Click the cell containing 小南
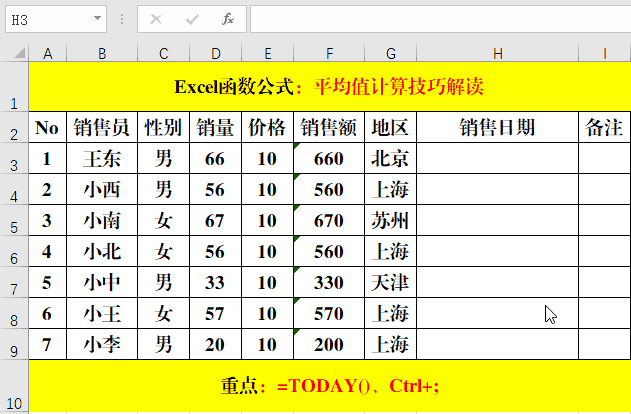 pos(102,220)
